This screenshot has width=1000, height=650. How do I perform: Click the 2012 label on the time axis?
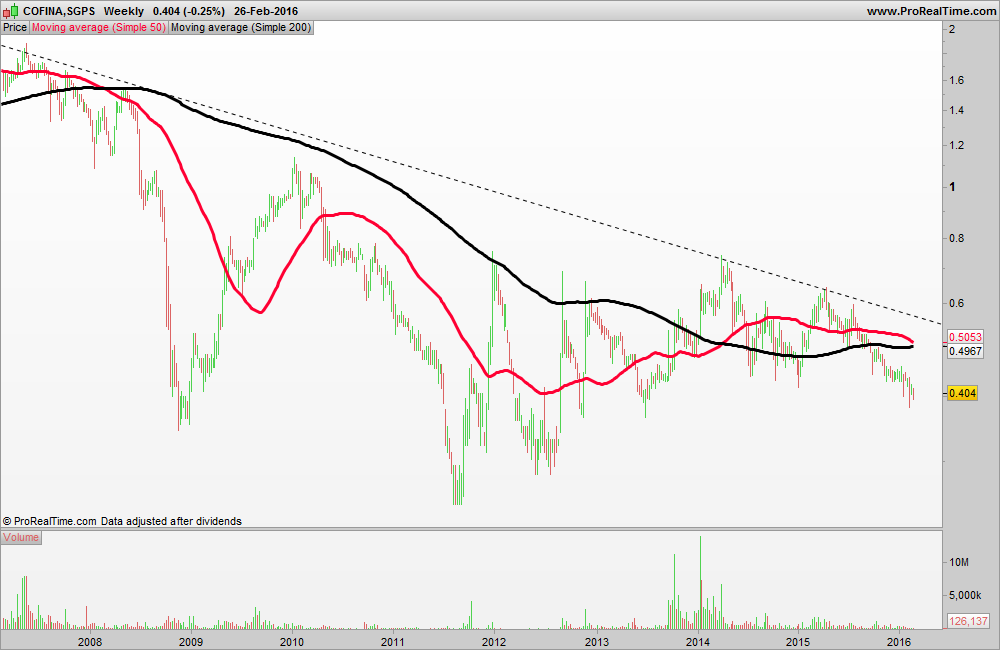(494, 642)
